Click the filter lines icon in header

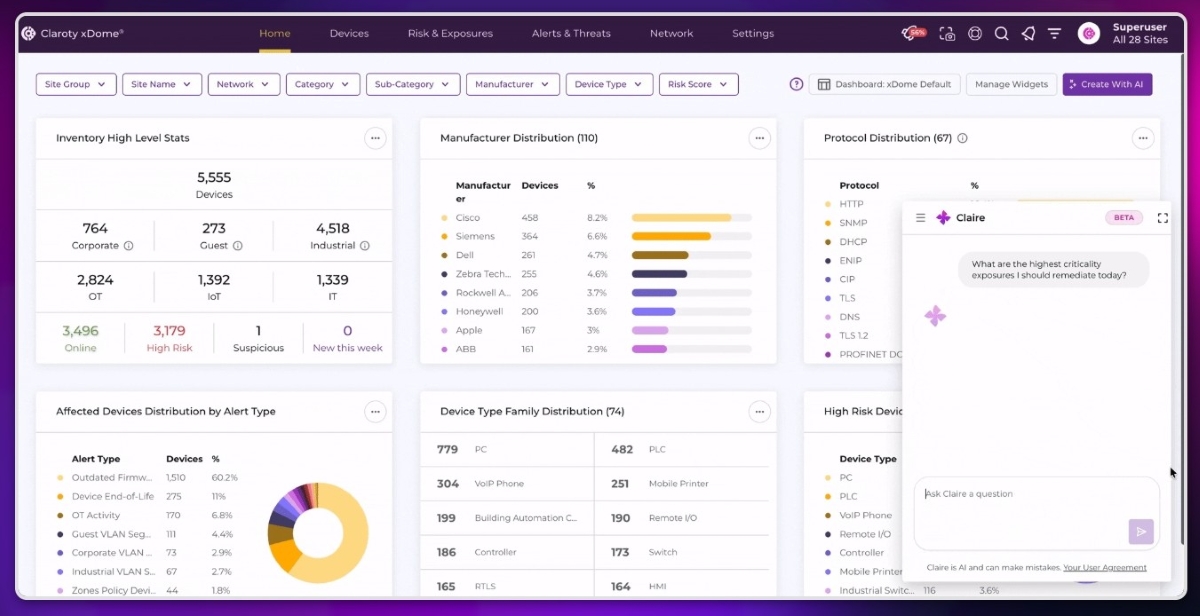(x=1054, y=33)
